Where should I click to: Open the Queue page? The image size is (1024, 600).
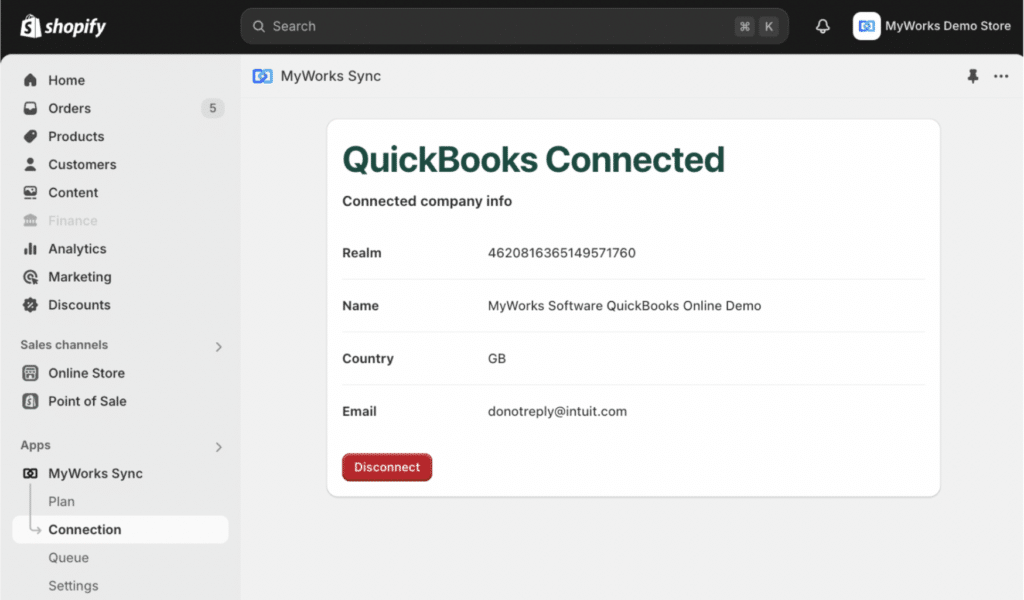click(68, 557)
